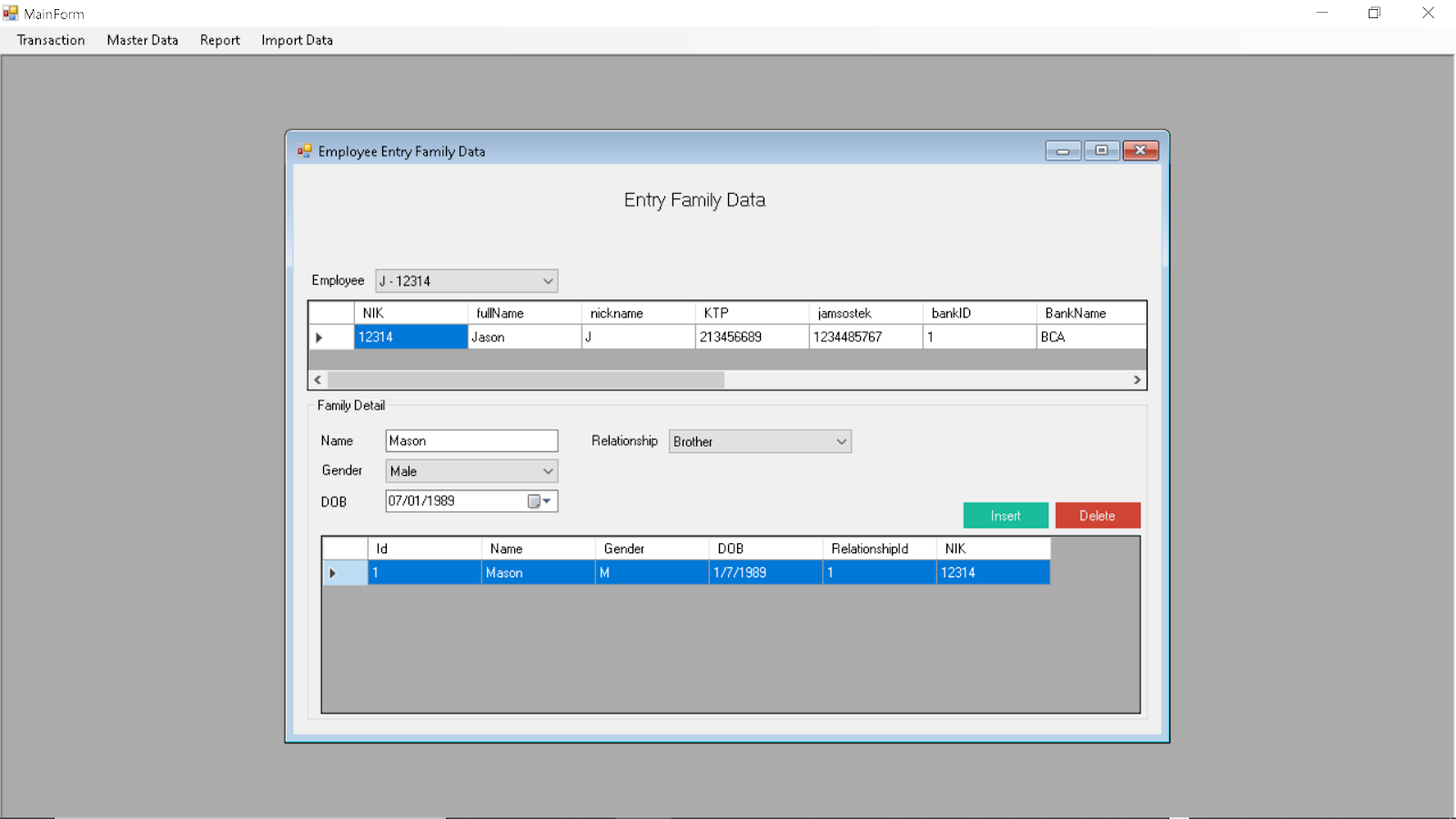This screenshot has height=819, width=1456.
Task: Close the Employee Entry Family Data window
Action: pyautogui.click(x=1140, y=151)
